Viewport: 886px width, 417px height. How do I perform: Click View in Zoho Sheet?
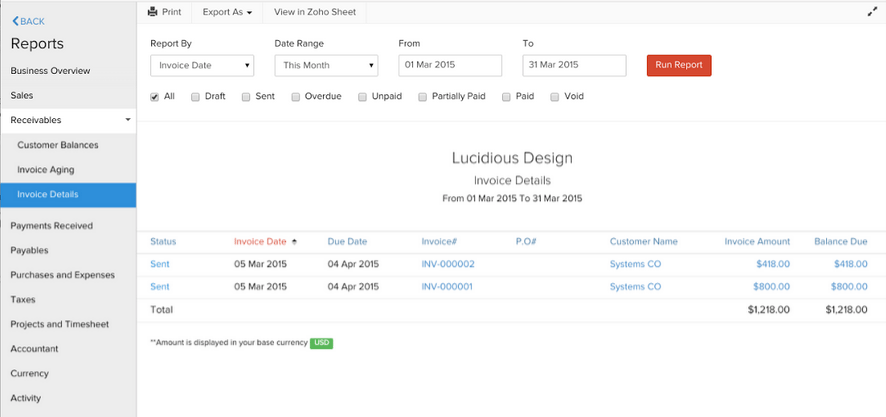pos(315,12)
